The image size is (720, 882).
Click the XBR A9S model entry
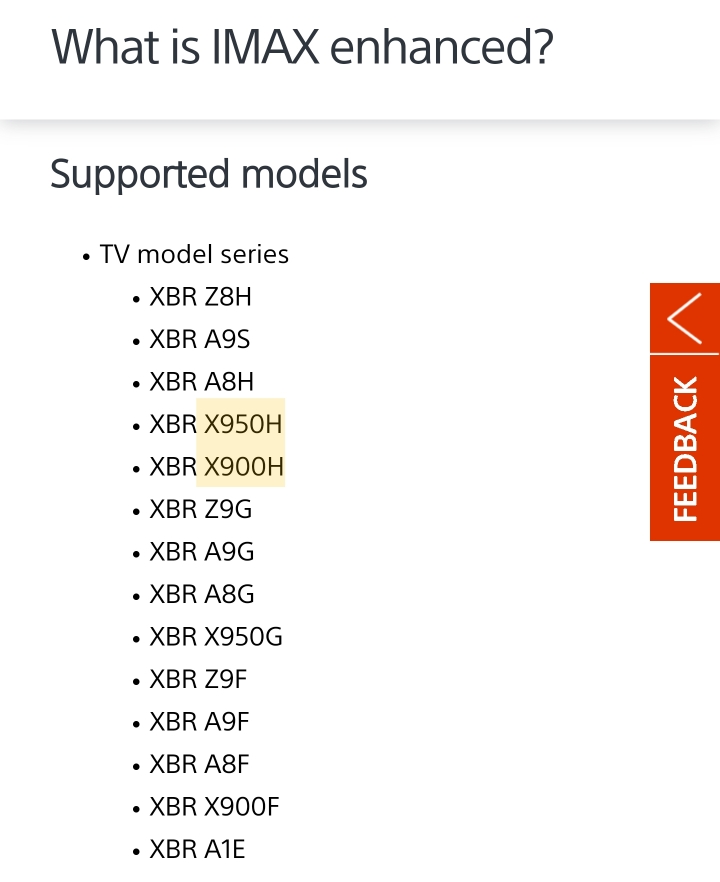200,339
